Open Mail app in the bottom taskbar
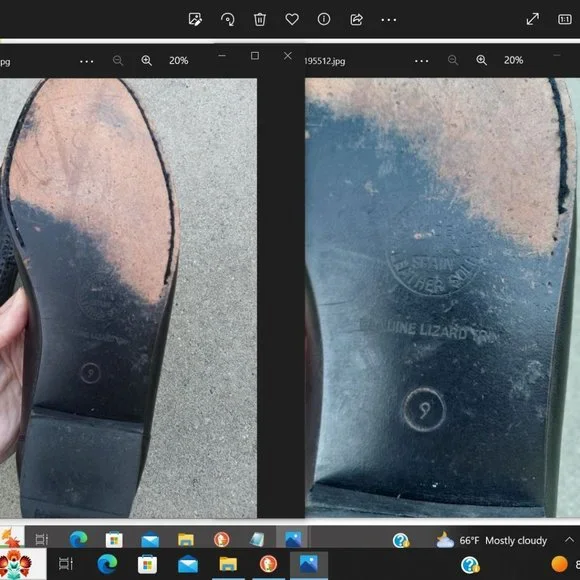Viewport: 580px width, 580px height. click(x=188, y=564)
